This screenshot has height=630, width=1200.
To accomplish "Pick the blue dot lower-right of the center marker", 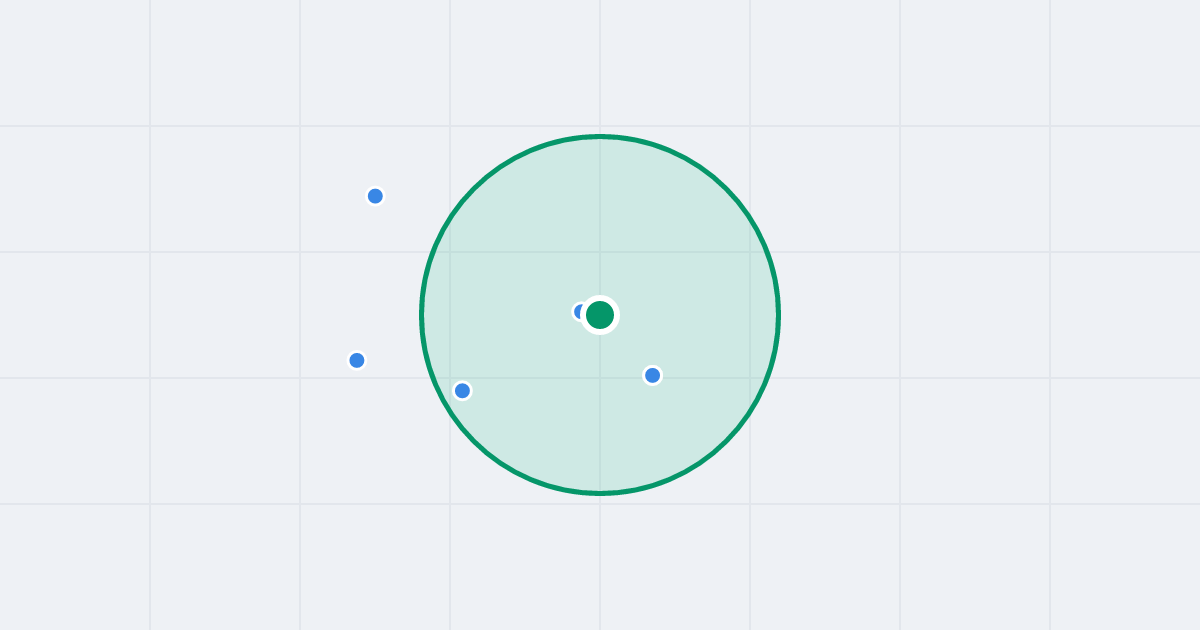I will pyautogui.click(x=653, y=375).
